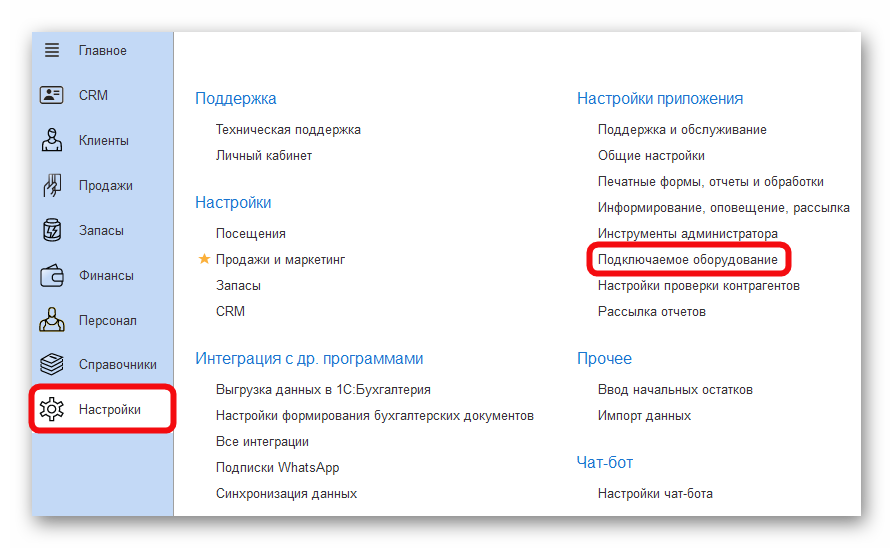
Task: Open Печатные формы, отчеты и обработки
Action: pyautogui.click(x=710, y=182)
